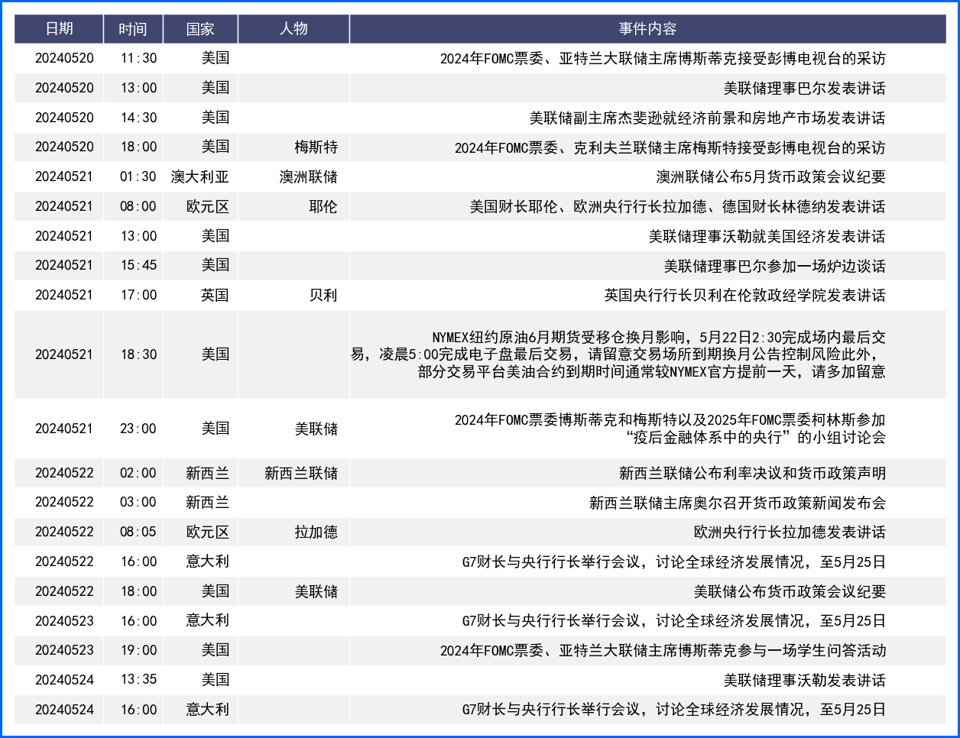This screenshot has width=960, height=738.
Task: Click the 美联储 person cell at 23:00
Action: click(x=316, y=429)
